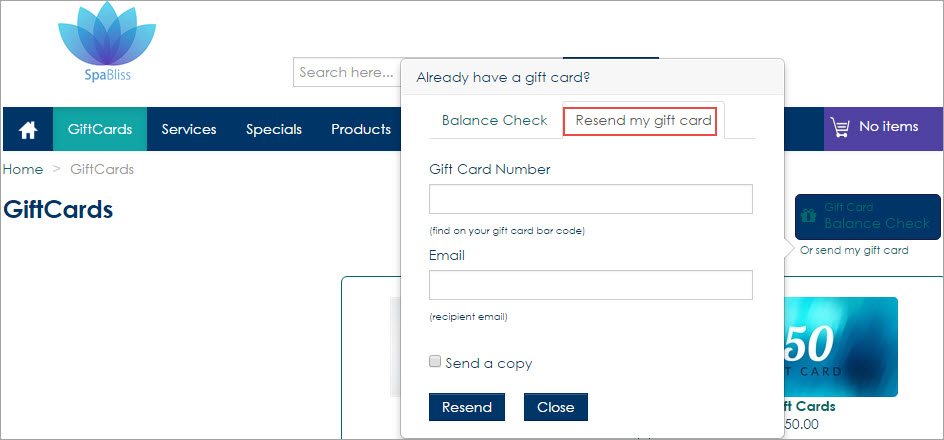Click the Close button in popup

coord(556,407)
